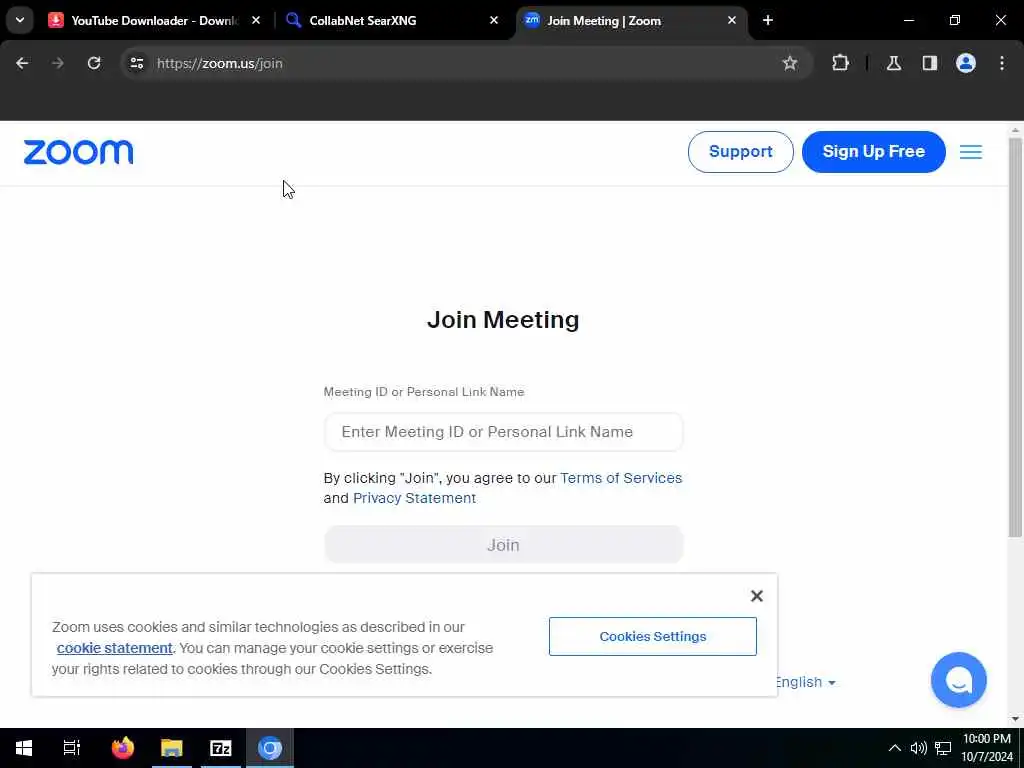Toggle the browser side panel icon

(x=929, y=63)
